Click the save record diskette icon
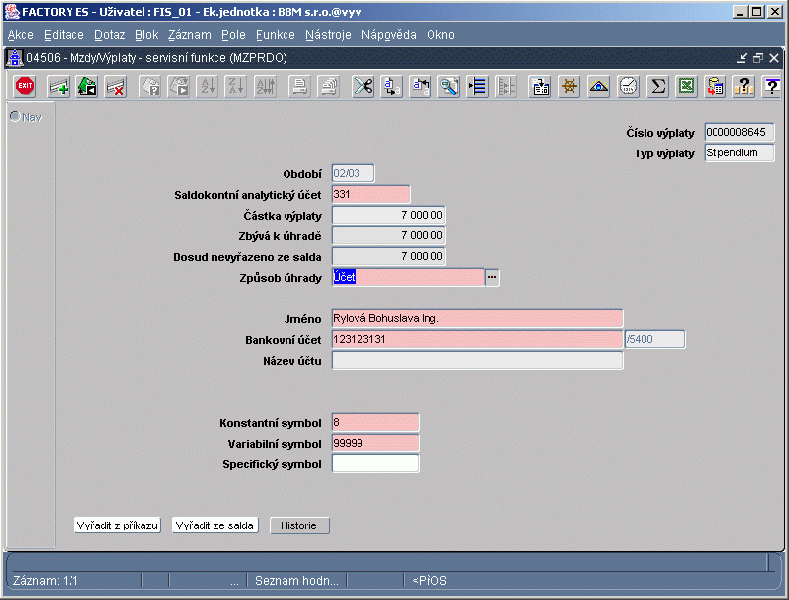 [x=87, y=86]
